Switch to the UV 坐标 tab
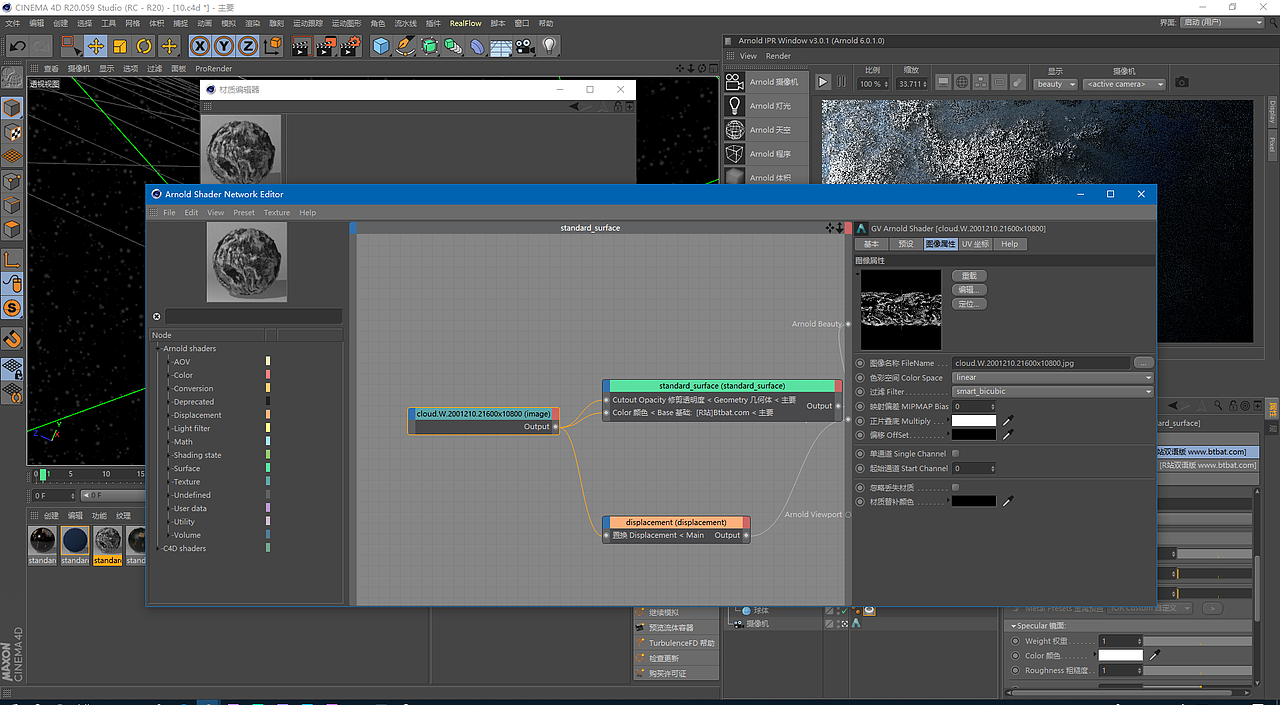Screen dimensions: 1280x705 [975, 244]
